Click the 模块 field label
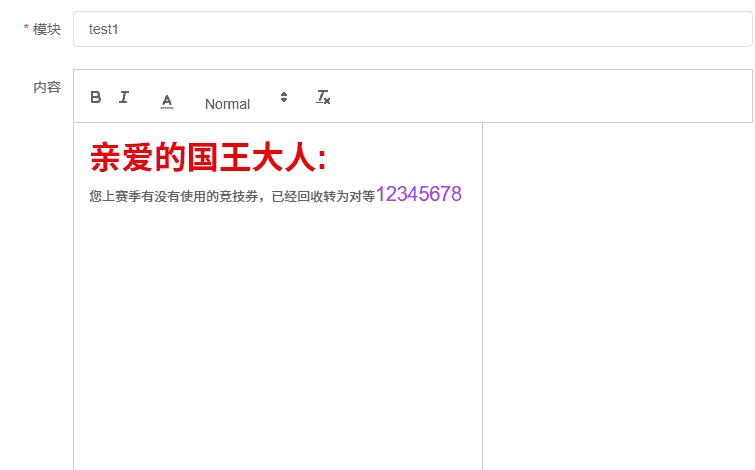Screen dimensions: 755x470 (x=47, y=29)
